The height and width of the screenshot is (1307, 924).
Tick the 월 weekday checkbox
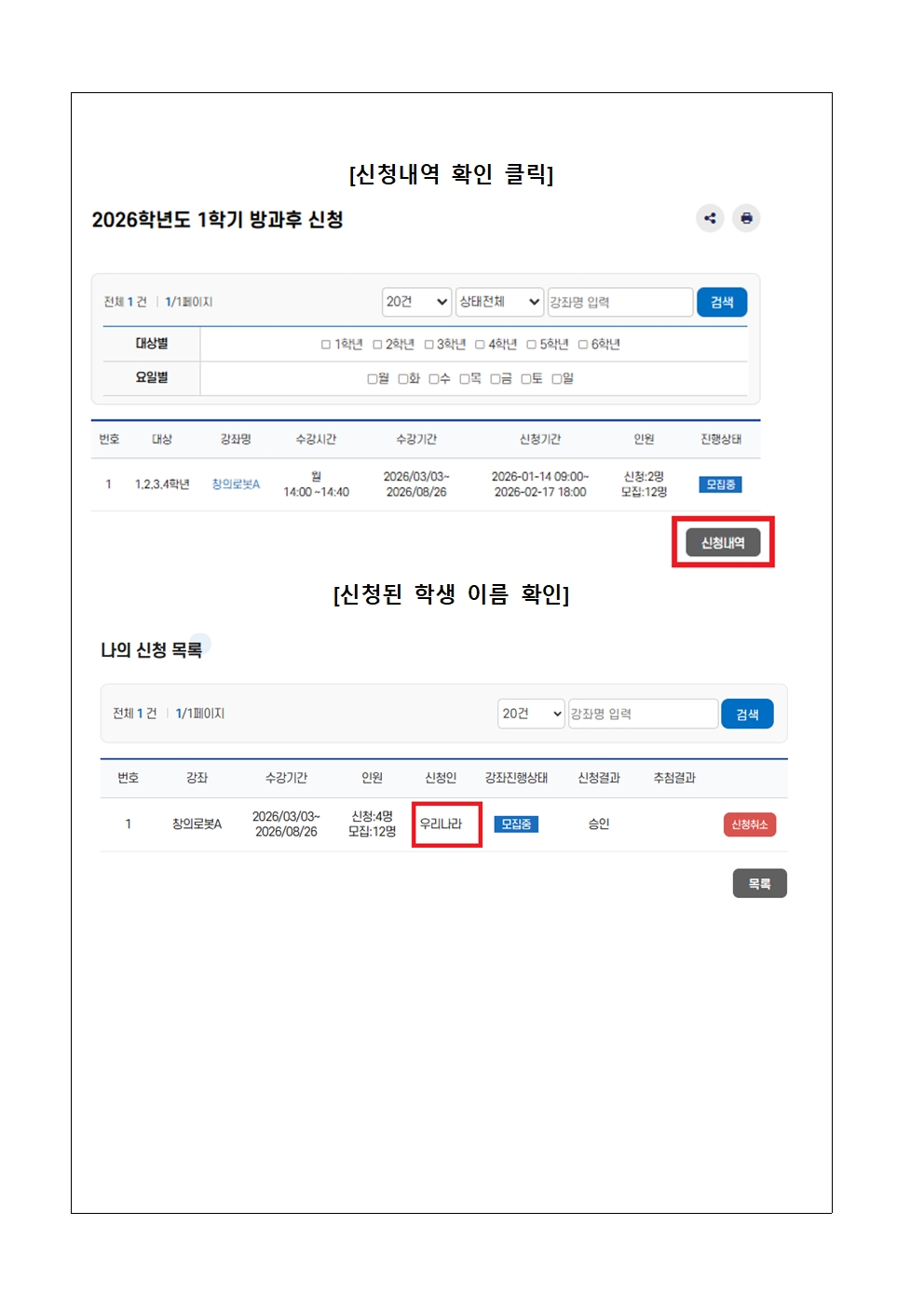[373, 379]
